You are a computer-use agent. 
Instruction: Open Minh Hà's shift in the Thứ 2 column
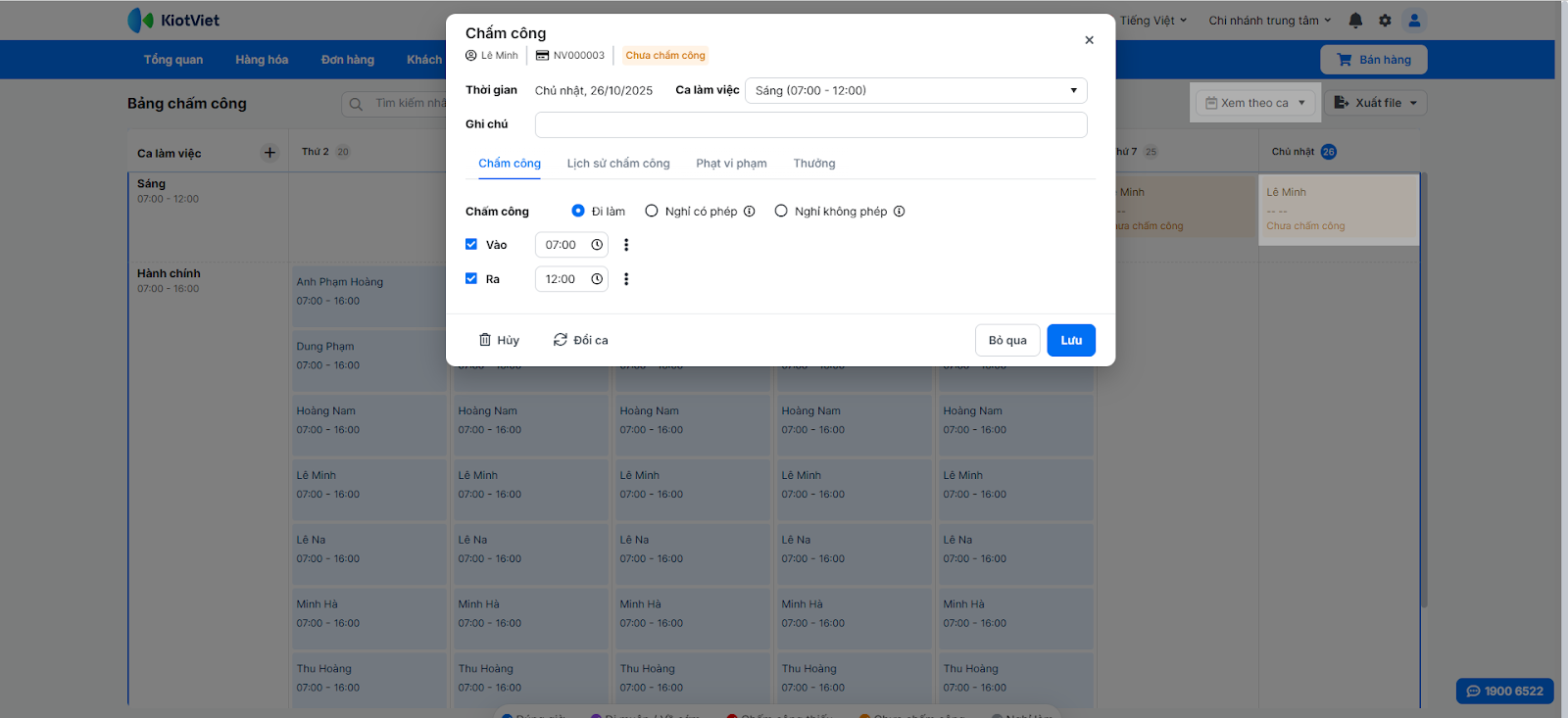[368, 619]
